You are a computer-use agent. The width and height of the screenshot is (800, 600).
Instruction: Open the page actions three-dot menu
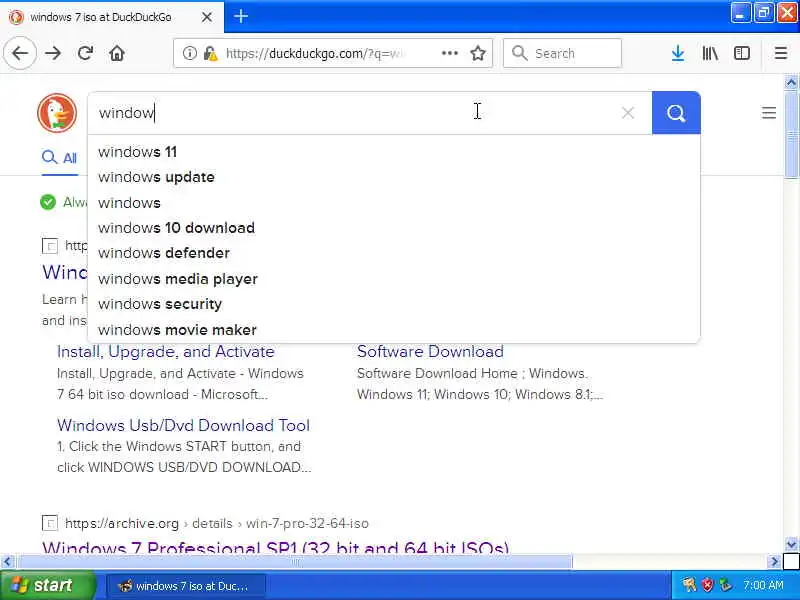pyautogui.click(x=449, y=53)
